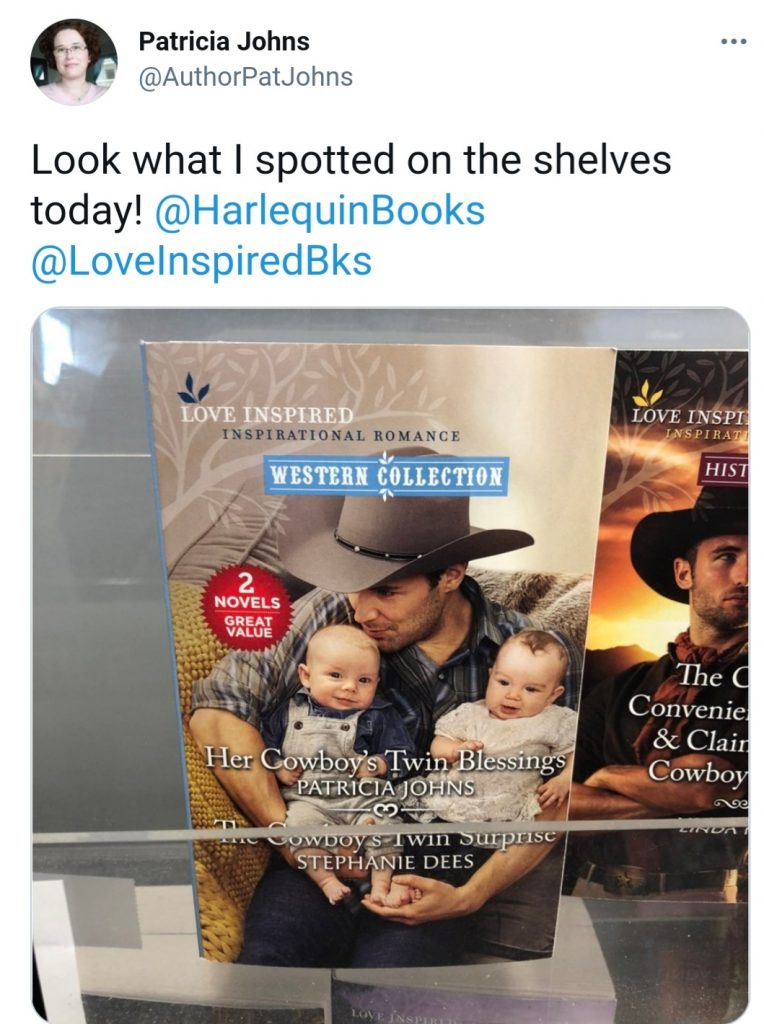Open the @LoveInspiredBks mention link

point(202,261)
